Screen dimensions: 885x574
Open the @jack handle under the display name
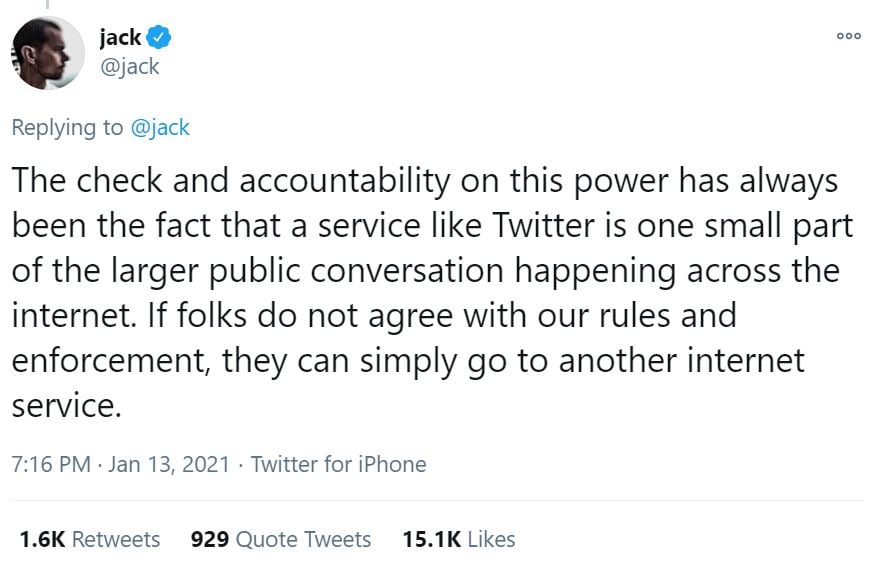coord(129,67)
